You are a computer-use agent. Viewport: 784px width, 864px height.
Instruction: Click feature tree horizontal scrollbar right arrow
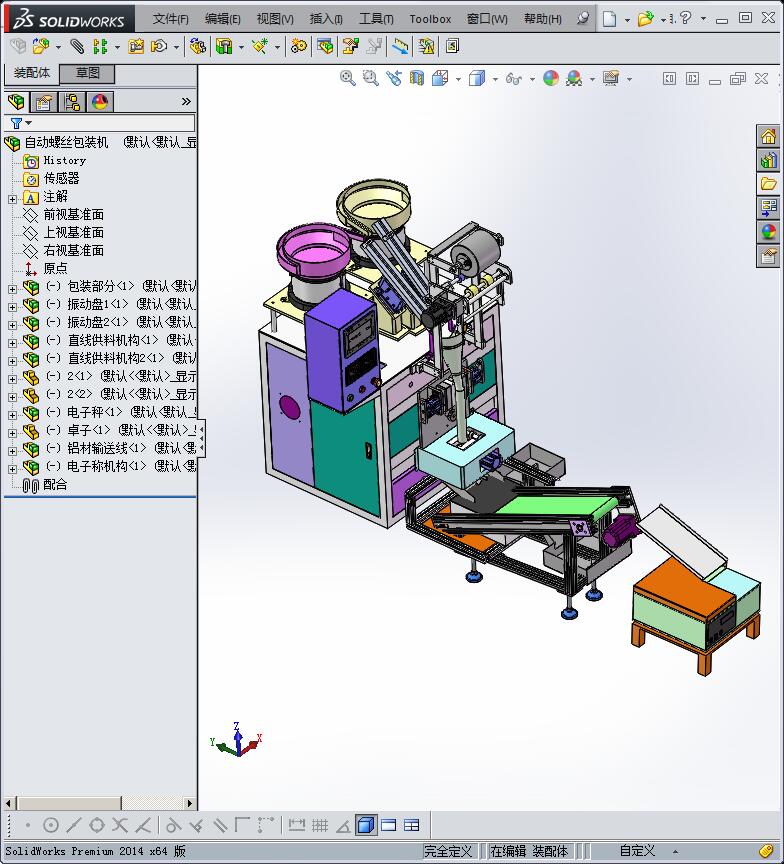[x=190, y=803]
